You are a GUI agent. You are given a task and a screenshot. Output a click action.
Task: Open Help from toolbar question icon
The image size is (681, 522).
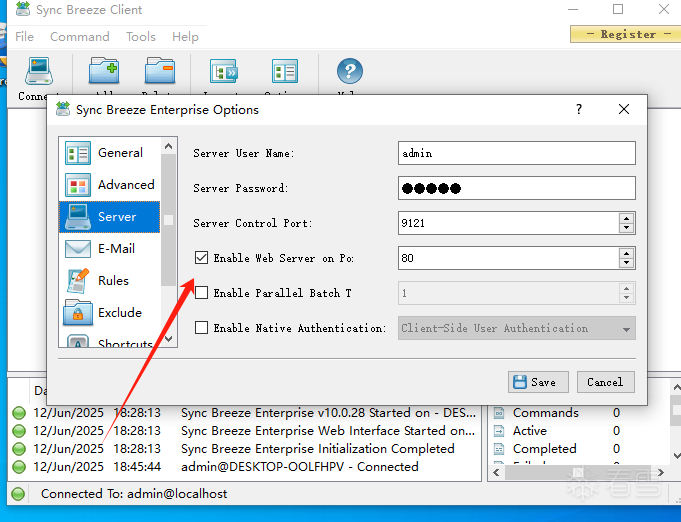pos(350,71)
